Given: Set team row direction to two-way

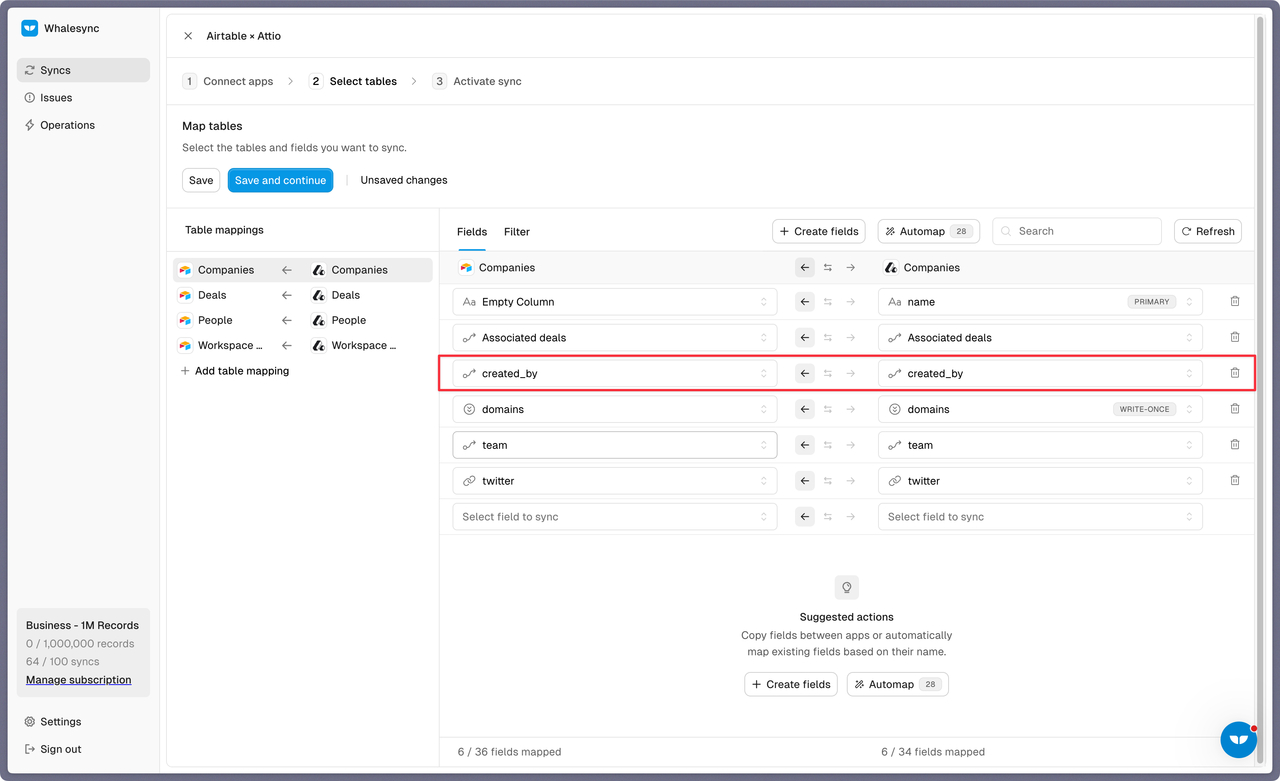Looking at the screenshot, I should (828, 445).
